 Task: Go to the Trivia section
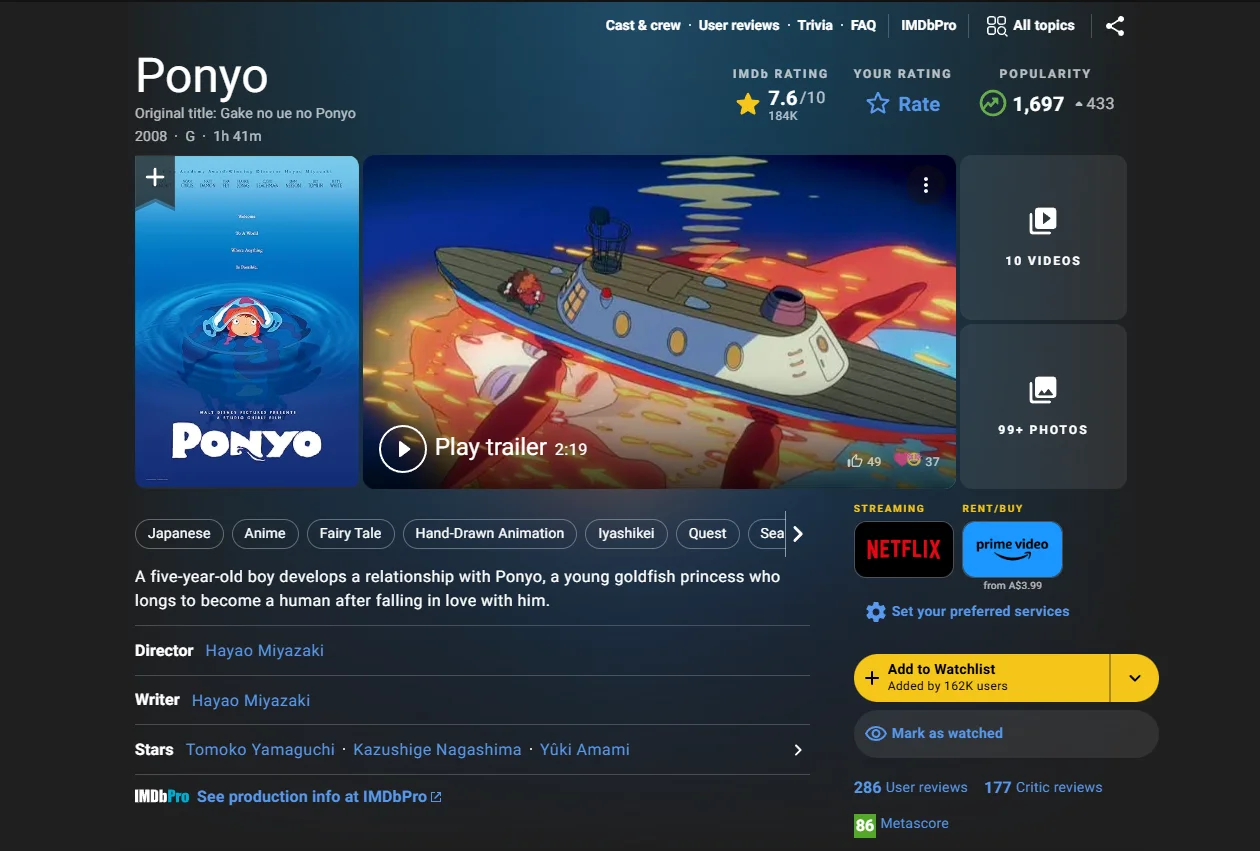click(815, 25)
